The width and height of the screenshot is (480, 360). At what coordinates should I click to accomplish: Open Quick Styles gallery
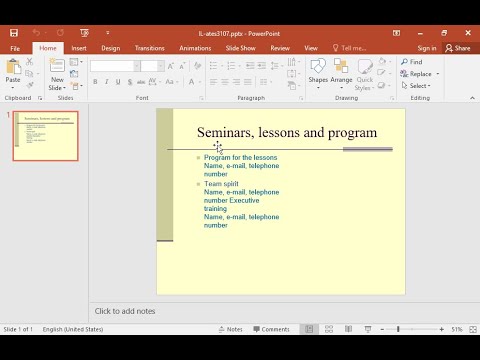click(x=365, y=75)
